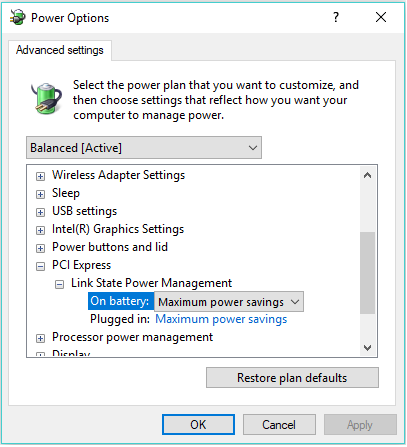Click the Power Options title bar icon
The image size is (407, 447).
(x=18, y=17)
